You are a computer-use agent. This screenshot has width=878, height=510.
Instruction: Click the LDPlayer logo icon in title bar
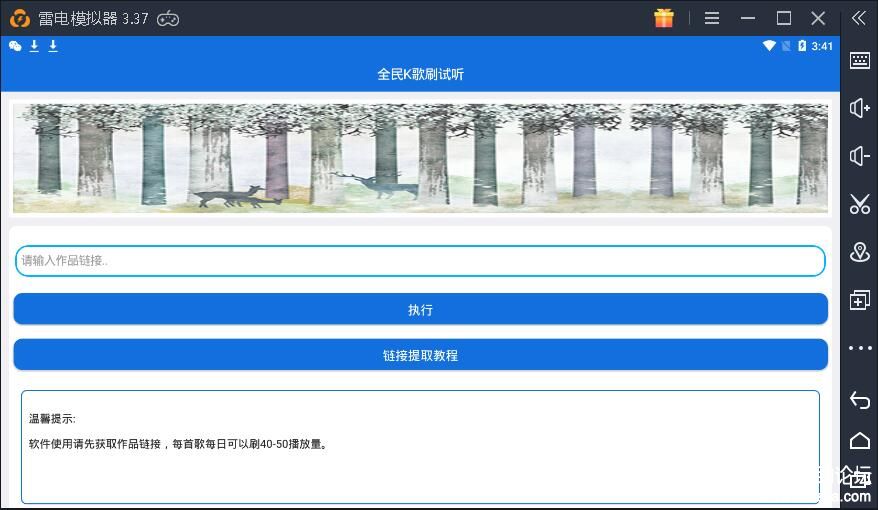coord(20,18)
